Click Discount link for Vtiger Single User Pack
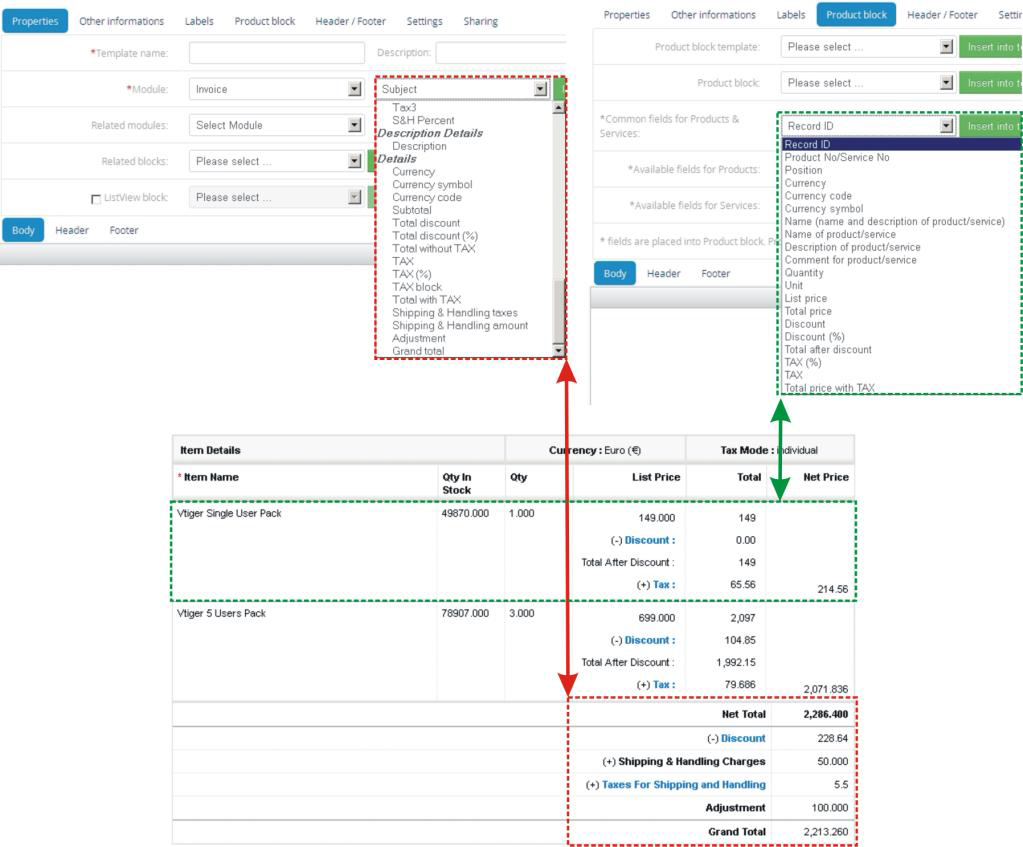Screen dimensions: 1023x847 650,540
